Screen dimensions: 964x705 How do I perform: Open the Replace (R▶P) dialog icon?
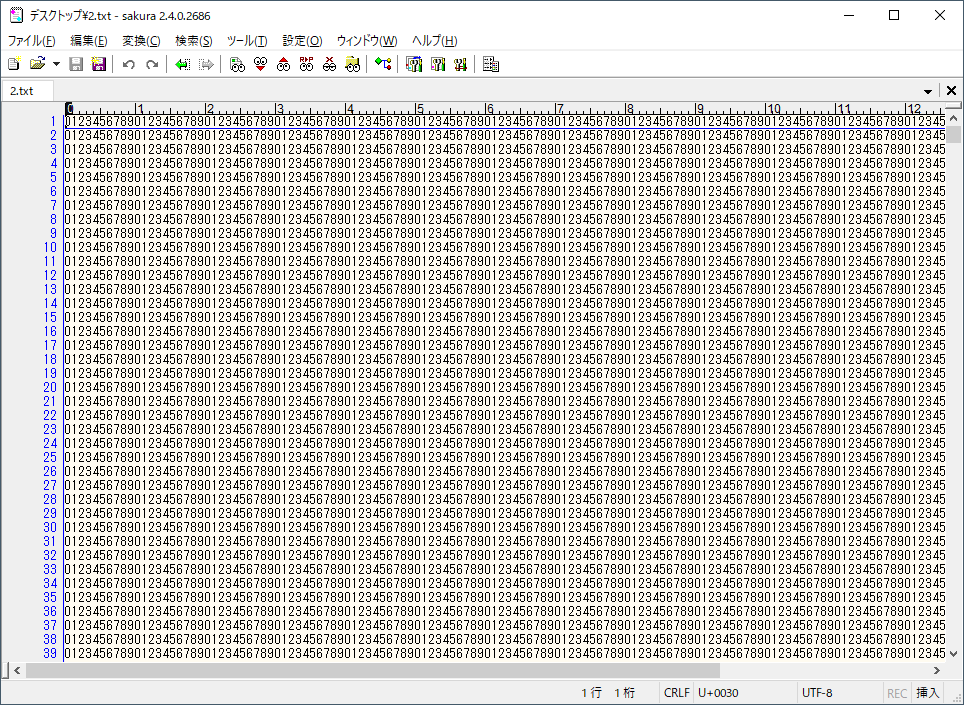pos(306,64)
